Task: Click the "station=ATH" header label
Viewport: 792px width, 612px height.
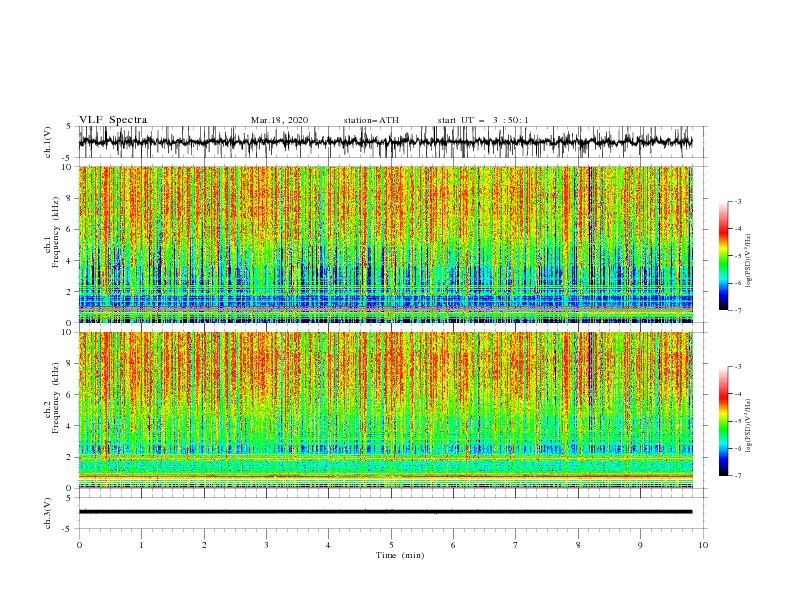Action: pos(371,120)
